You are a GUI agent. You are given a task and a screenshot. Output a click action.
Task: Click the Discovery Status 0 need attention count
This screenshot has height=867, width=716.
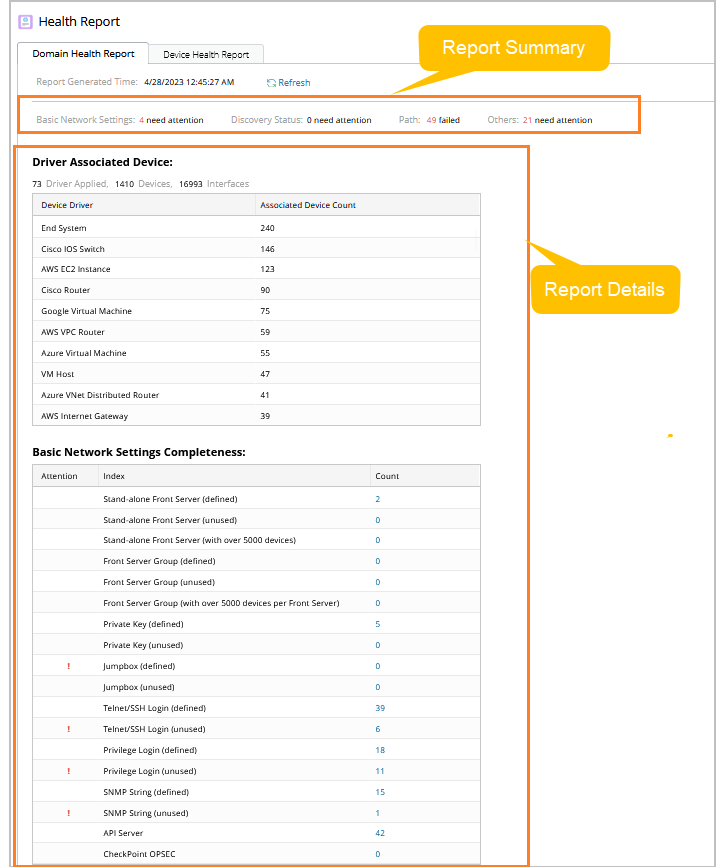(x=309, y=120)
